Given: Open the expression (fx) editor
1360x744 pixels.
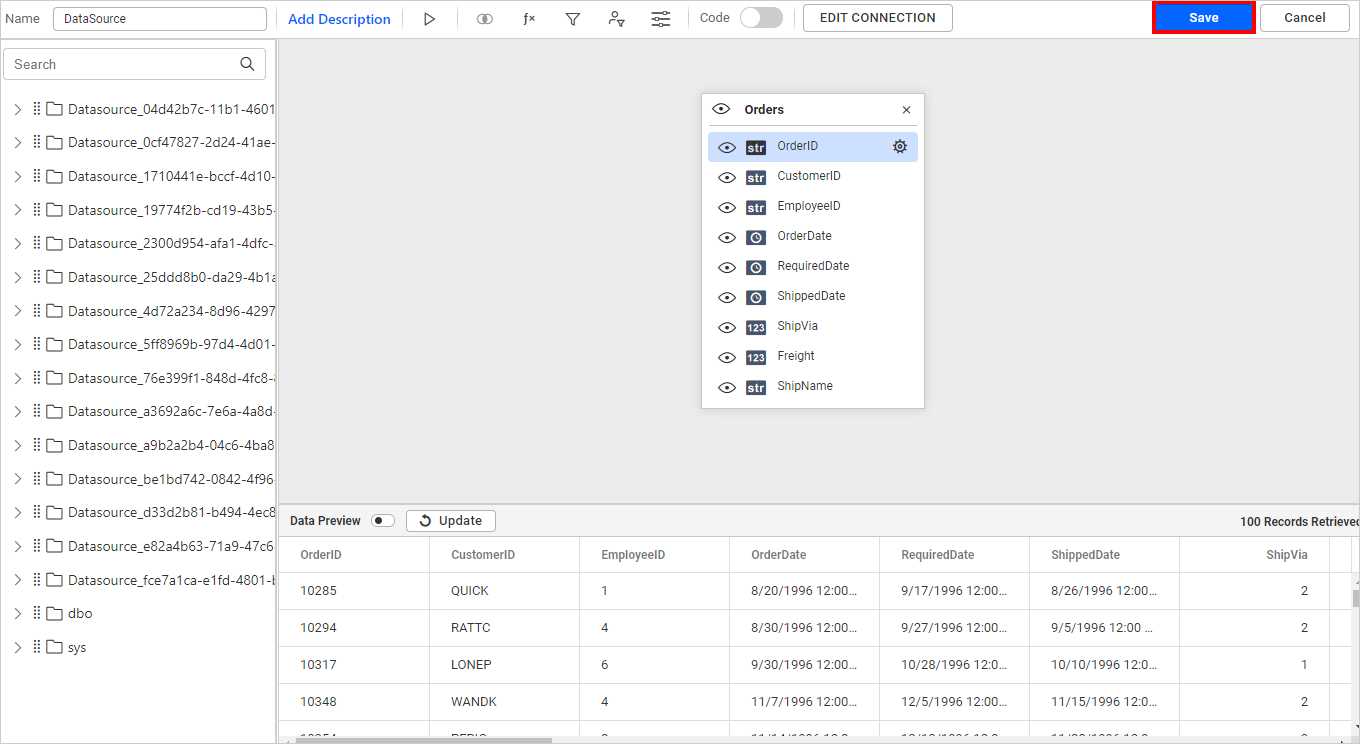Looking at the screenshot, I should point(529,19).
